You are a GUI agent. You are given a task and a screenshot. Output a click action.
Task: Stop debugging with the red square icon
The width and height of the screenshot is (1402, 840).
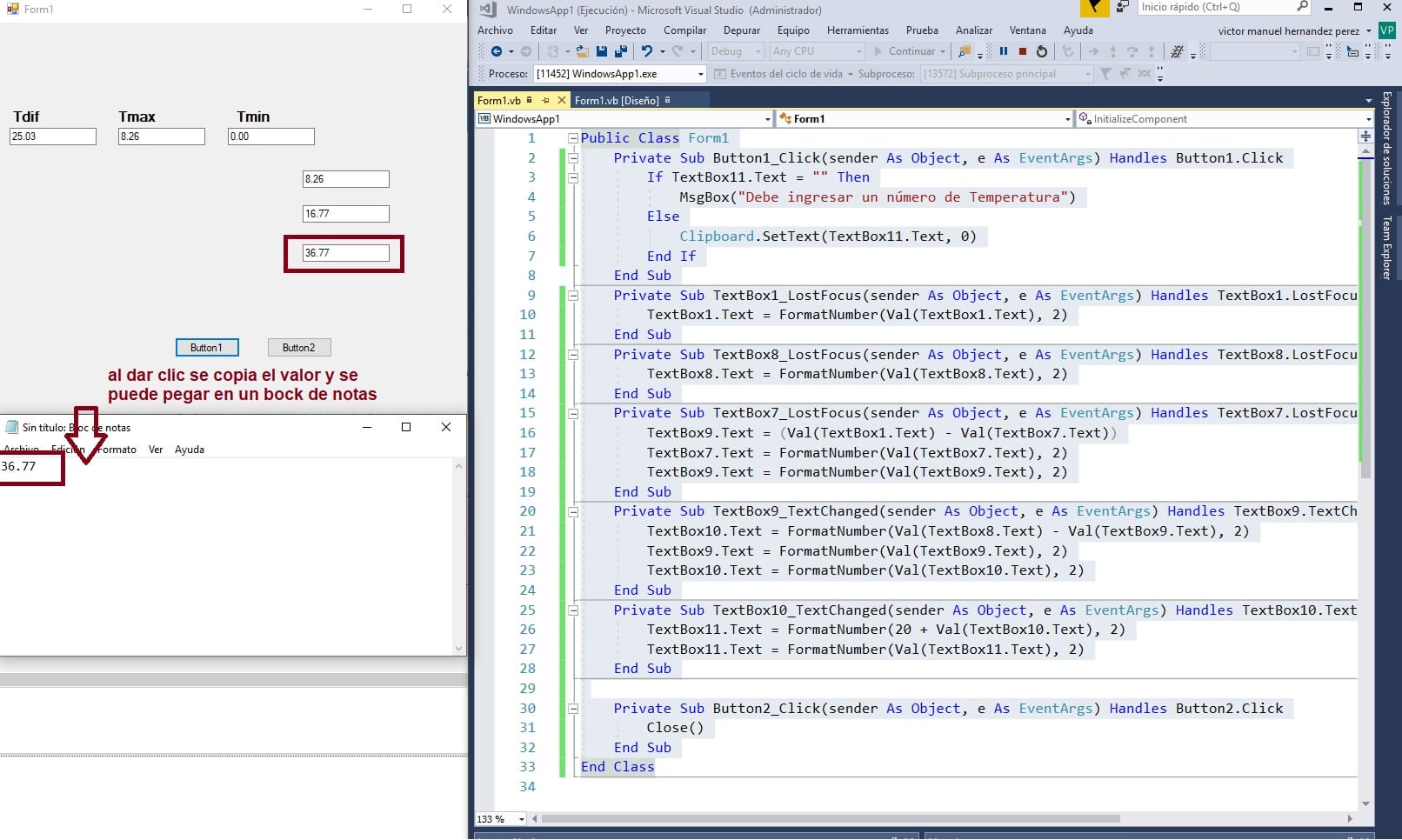[1023, 51]
